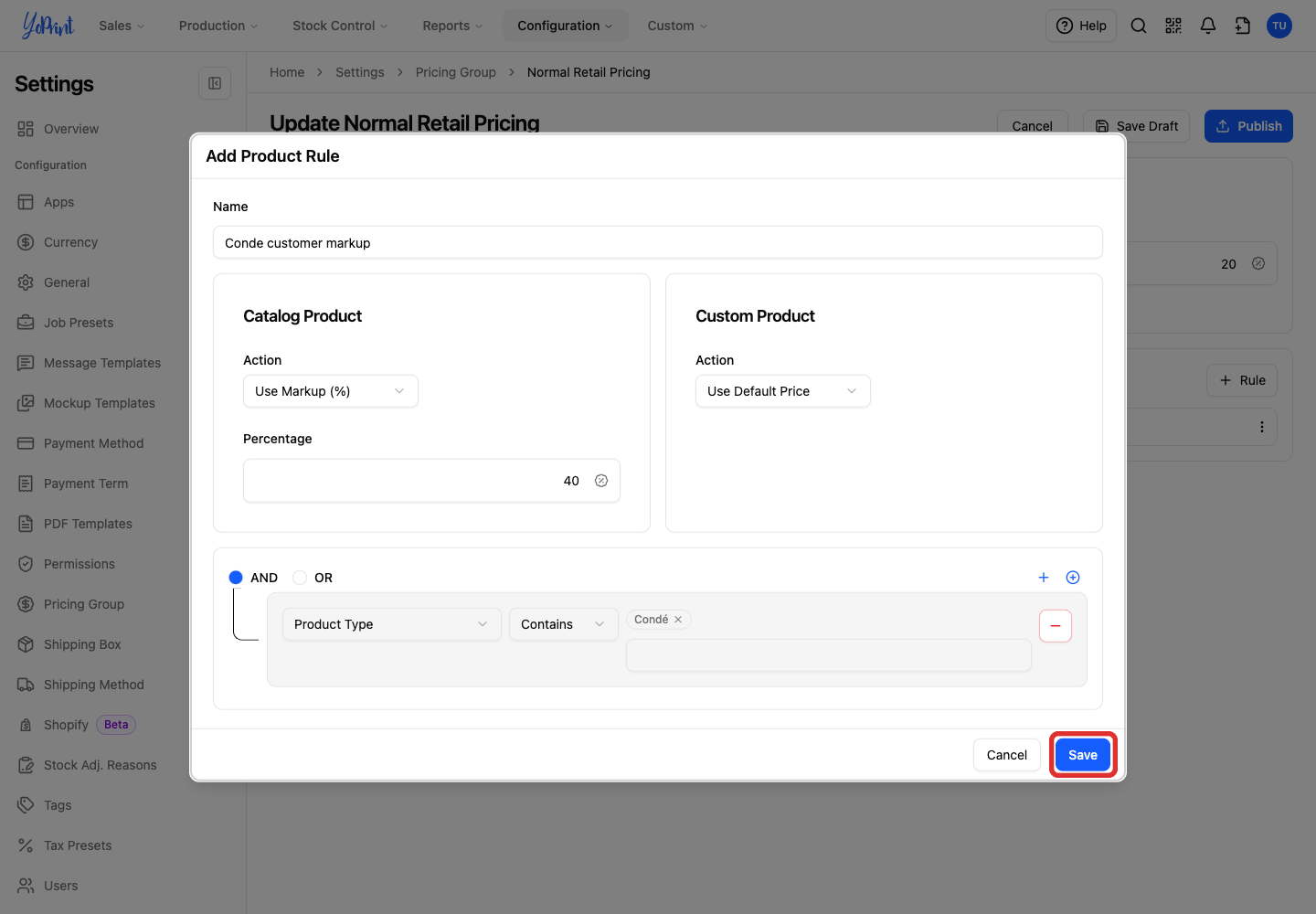
Task: Click the TU user avatar
Action: [x=1279, y=26]
